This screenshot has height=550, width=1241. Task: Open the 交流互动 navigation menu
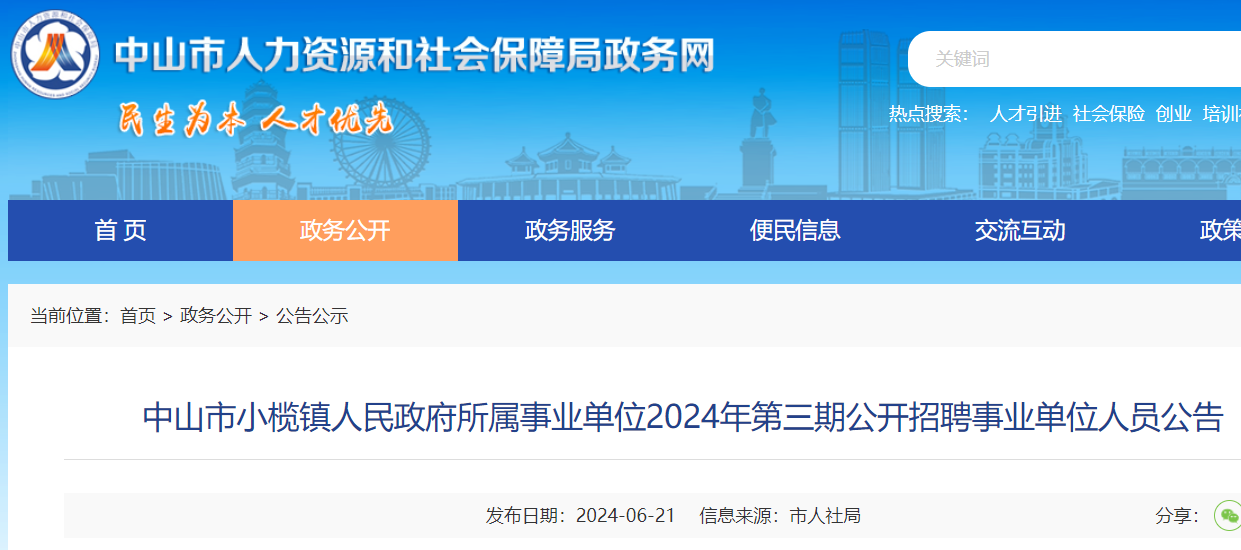click(1020, 231)
